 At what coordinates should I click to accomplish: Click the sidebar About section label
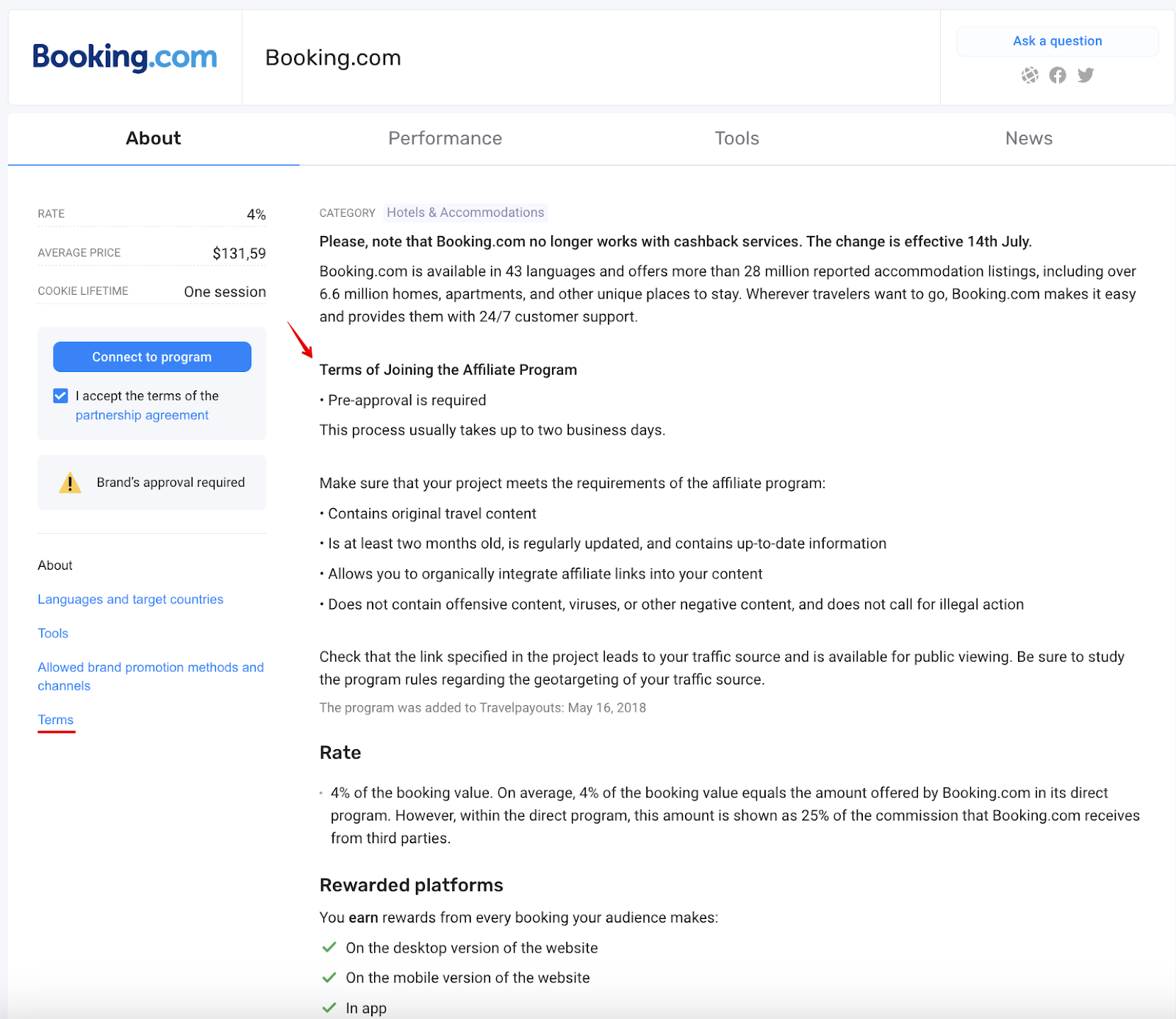[x=55, y=565]
